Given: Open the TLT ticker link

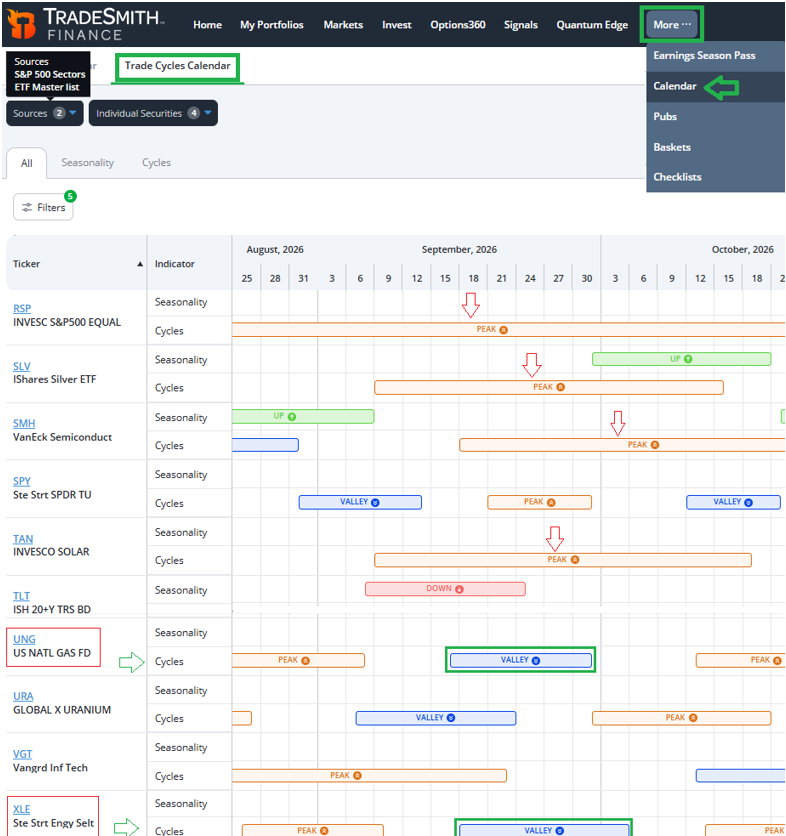Looking at the screenshot, I should (21, 596).
